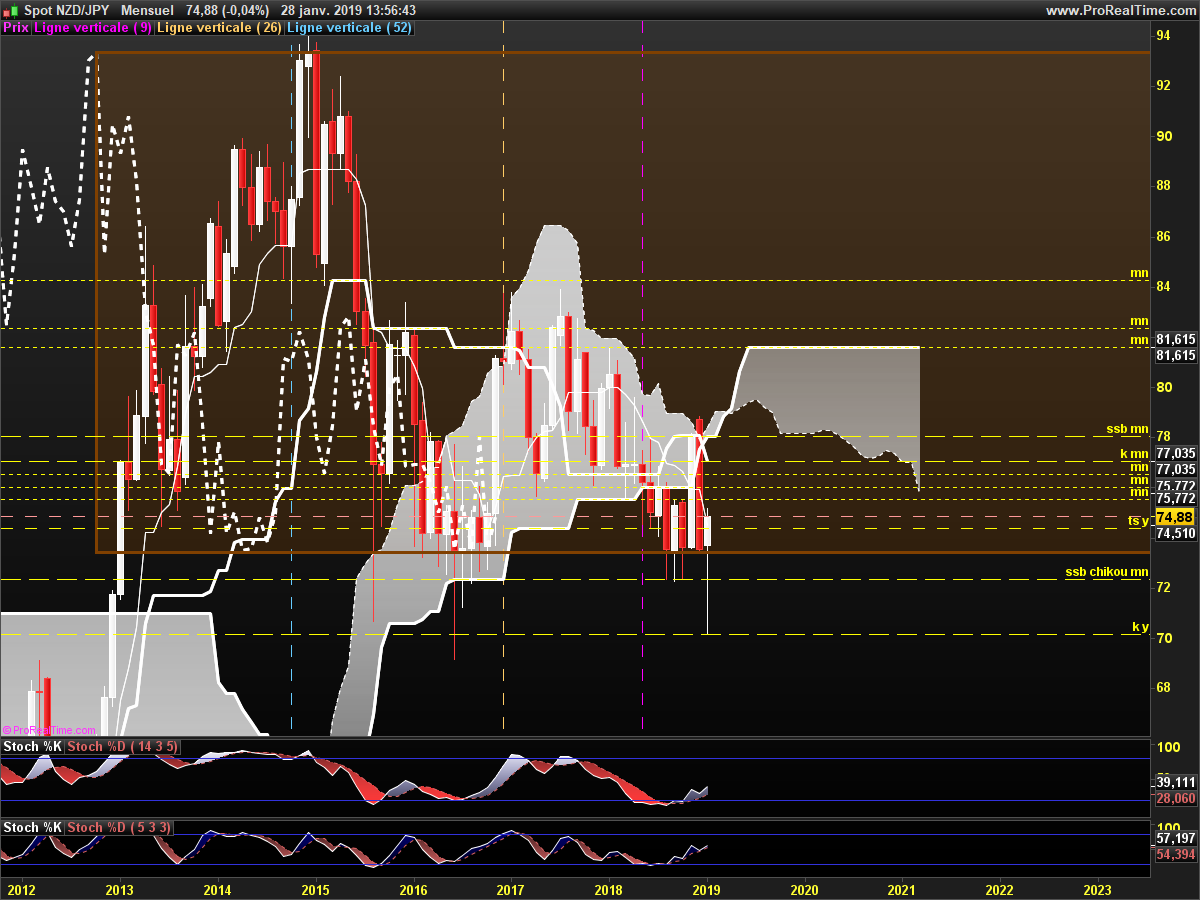Click the candlestick icon beside Spot NZD/JPY

10,10
